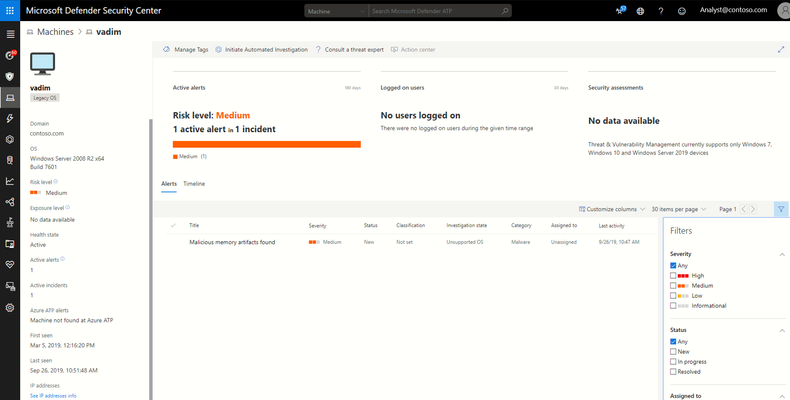The image size is (790, 400).
Task: Open the service health heart icon
Action: 10,265
